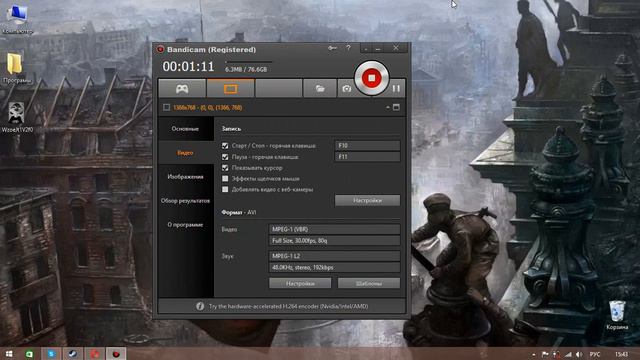Click the F11 hotkey field
Screen dimensions: 640x360
click(367, 157)
